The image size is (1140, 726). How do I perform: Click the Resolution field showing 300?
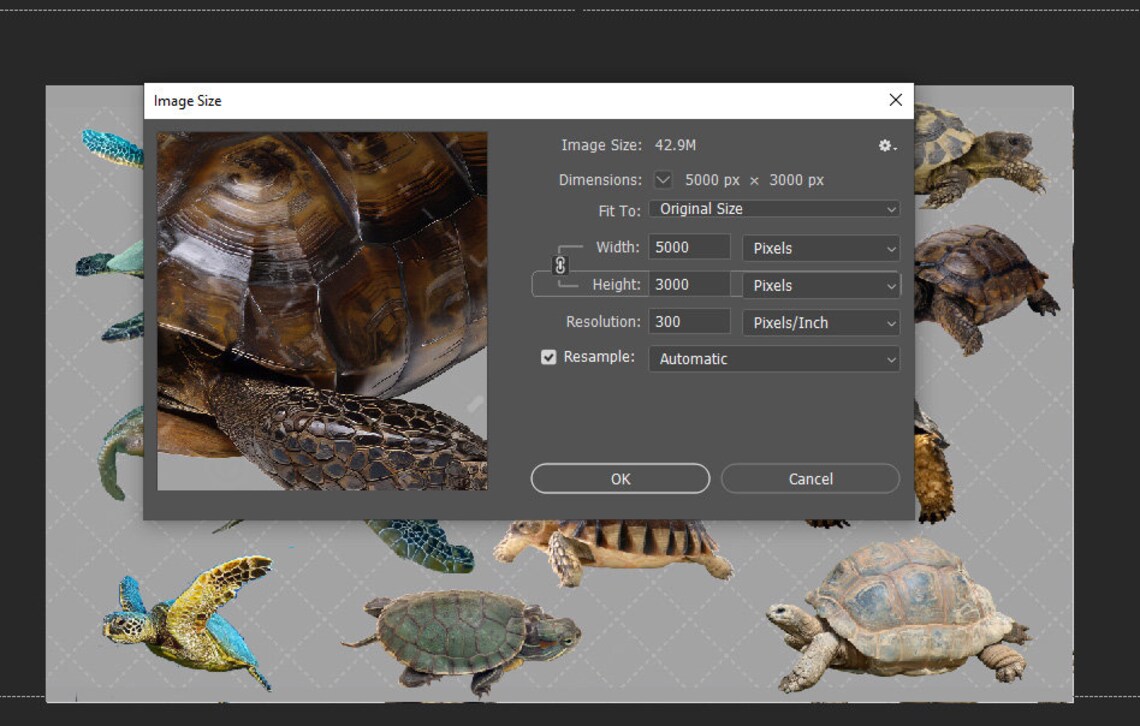[689, 321]
